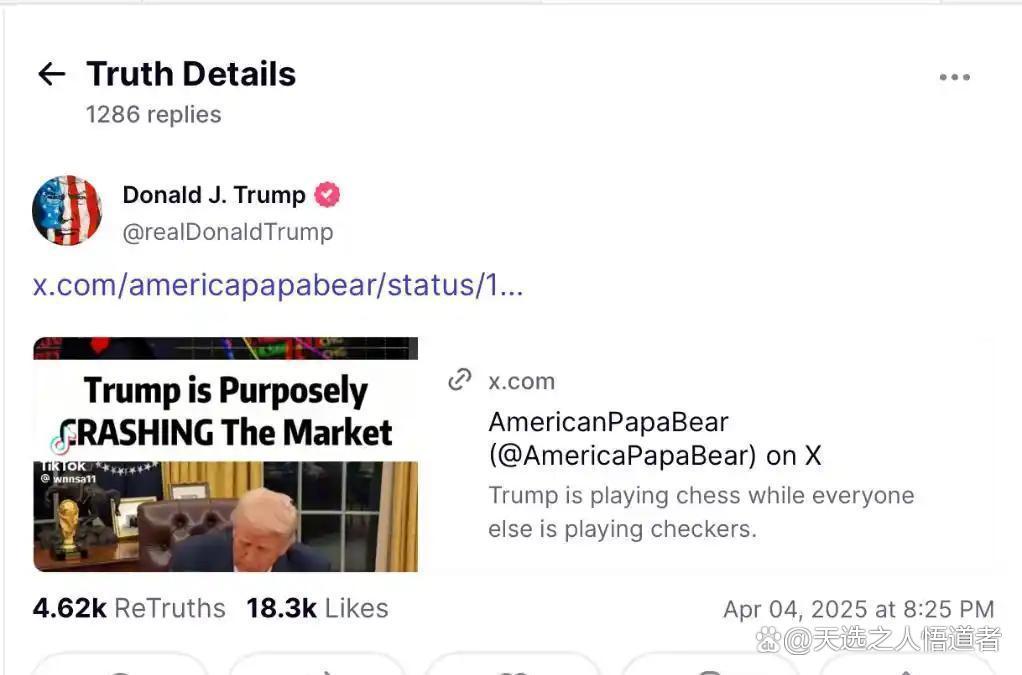
Task: Click the chain link icon beside x.com
Action: click(x=460, y=380)
